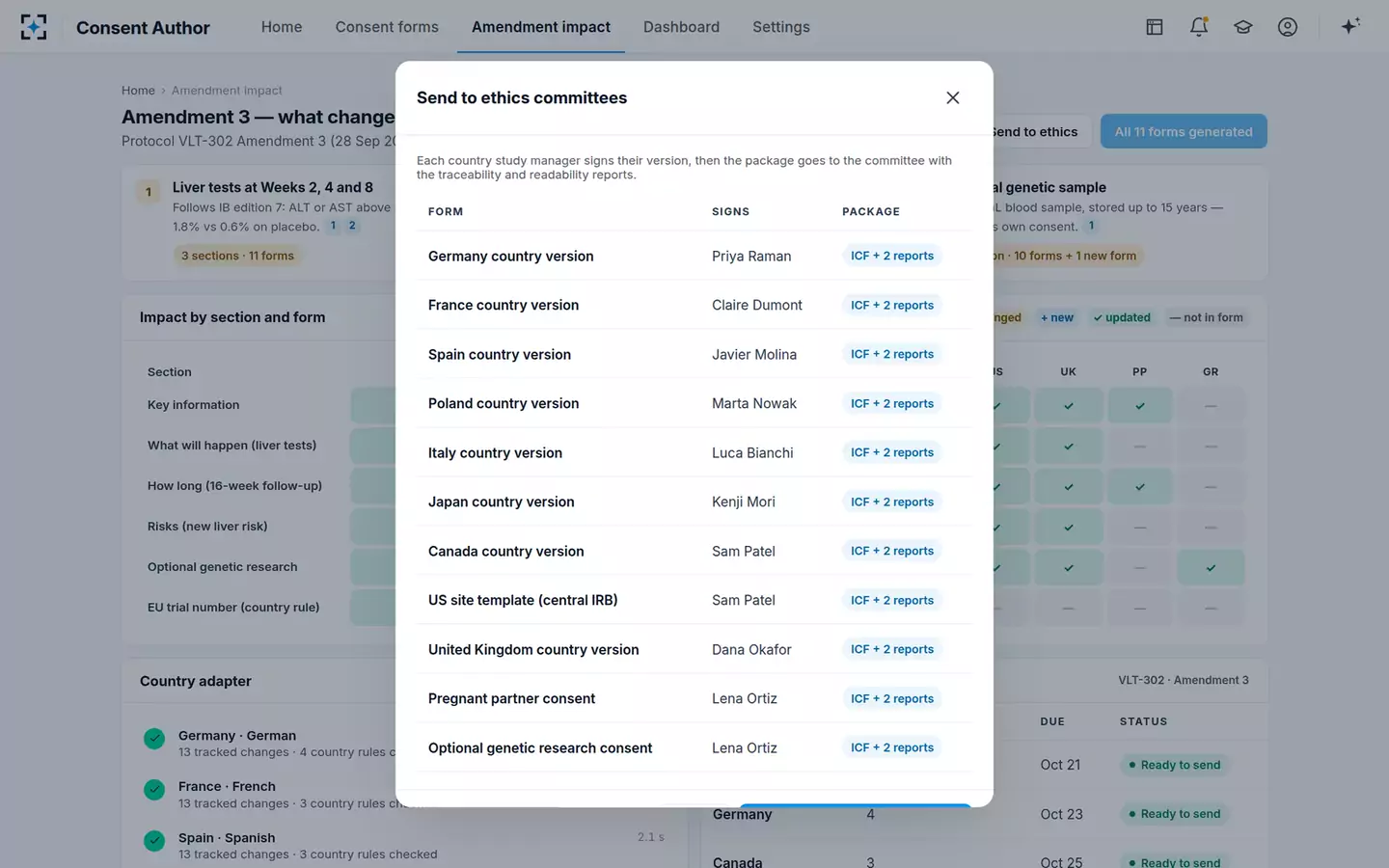The image size is (1389, 868).
Task: Open the sparkle assistant icon
Action: 1350,26
